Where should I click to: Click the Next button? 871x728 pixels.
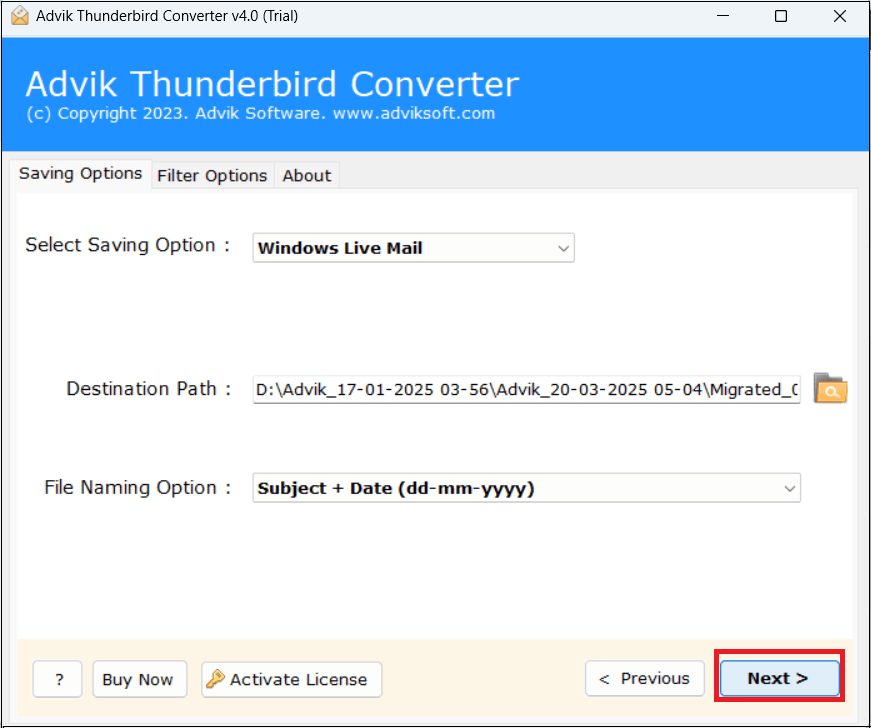point(779,678)
